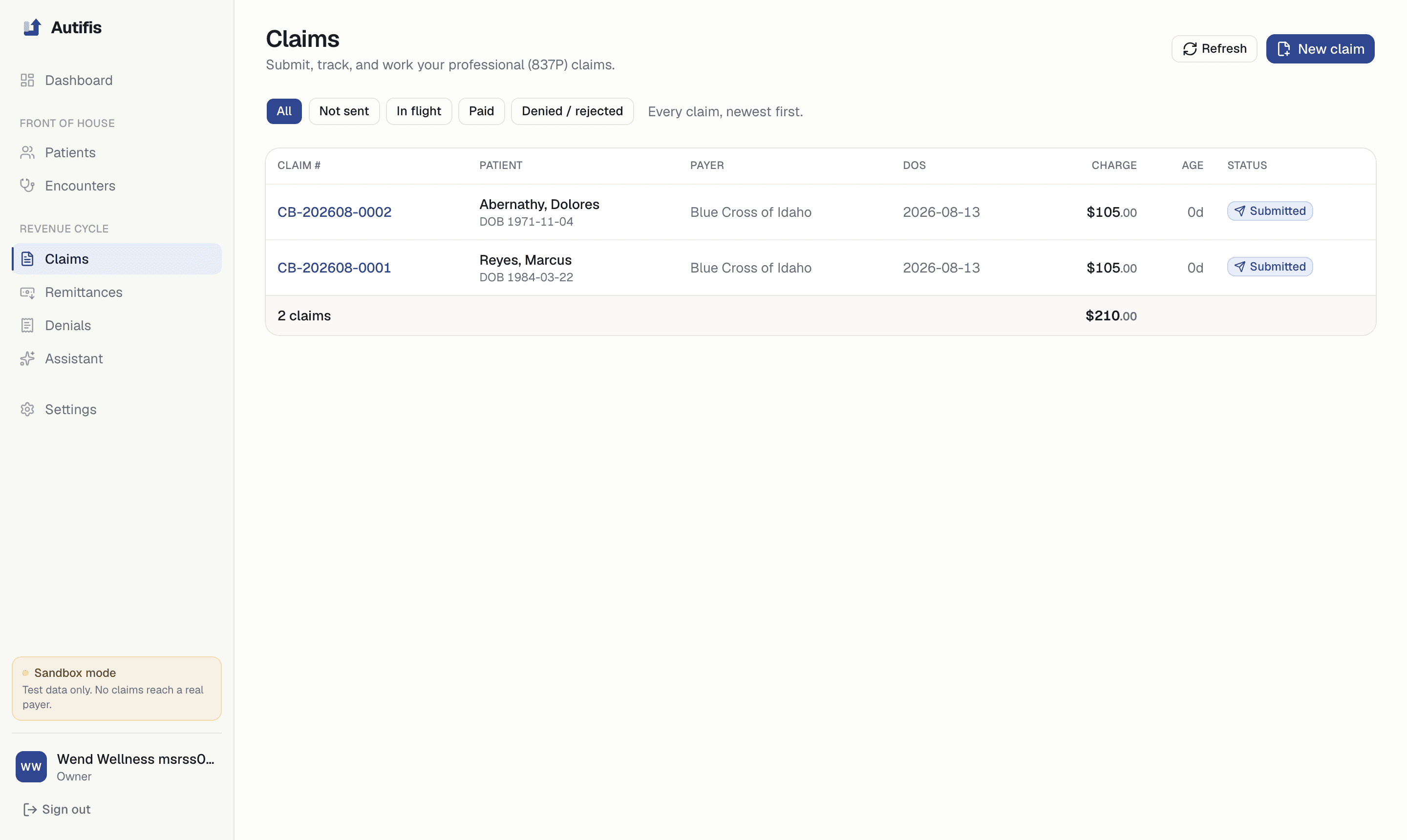Click DOB 1971-11-04 text
The height and width of the screenshot is (840, 1407).
pyautogui.click(x=526, y=222)
